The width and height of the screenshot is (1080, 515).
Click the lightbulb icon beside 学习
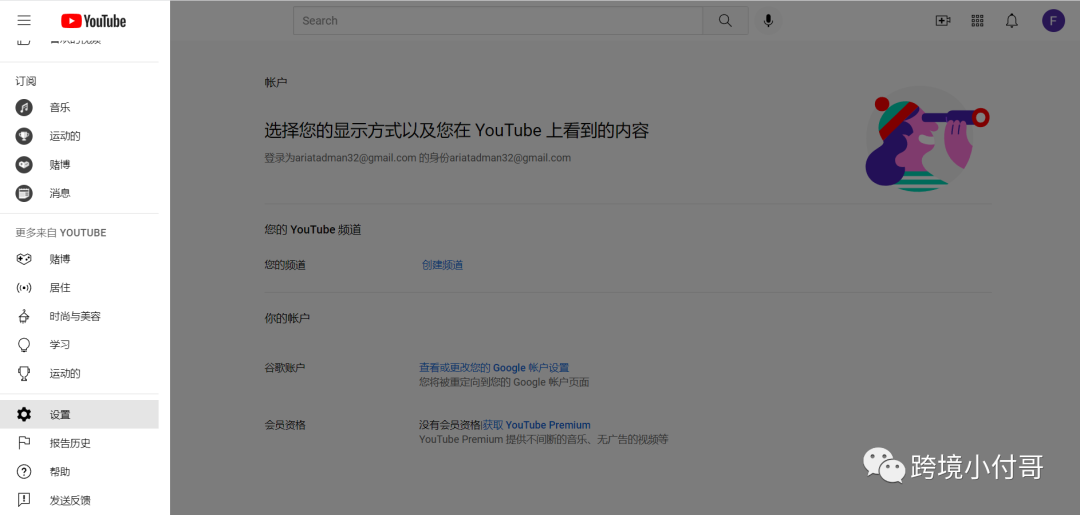click(x=24, y=345)
